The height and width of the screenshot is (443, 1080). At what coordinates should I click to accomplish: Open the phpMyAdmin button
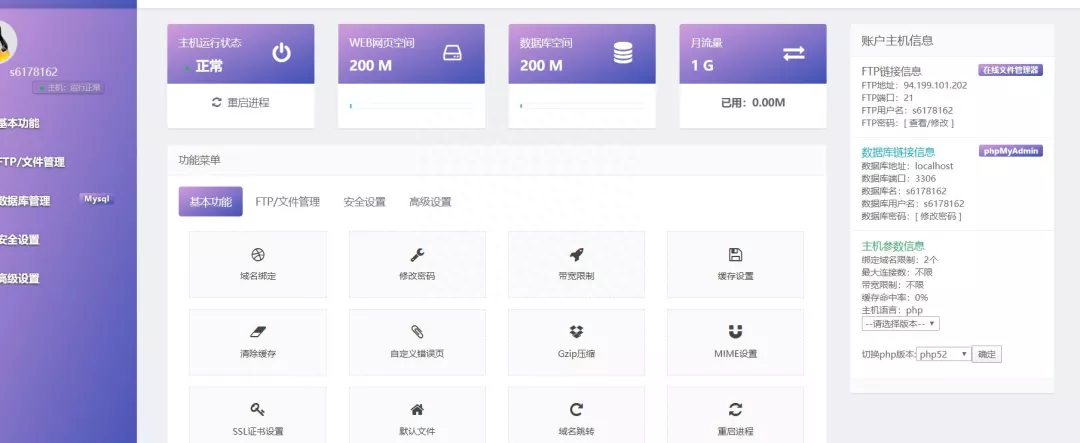tap(1011, 151)
